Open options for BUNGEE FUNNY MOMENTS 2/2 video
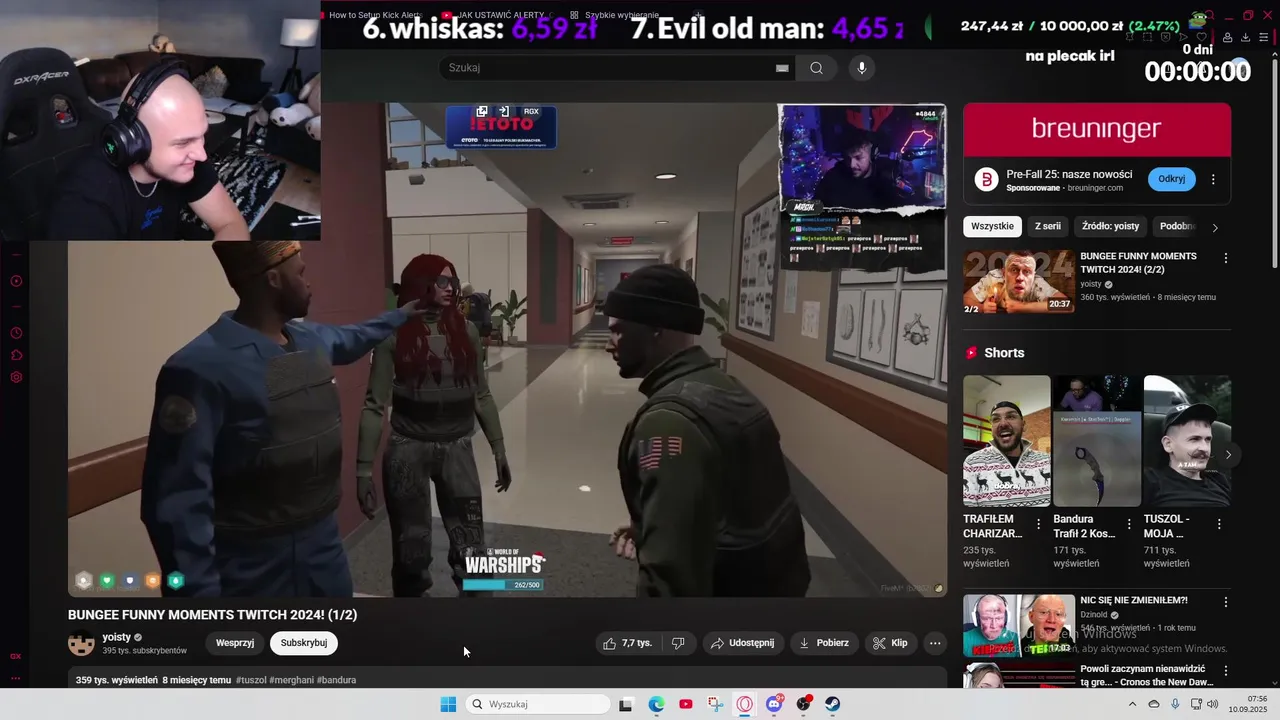The width and height of the screenshot is (1280, 720). coord(1226,258)
